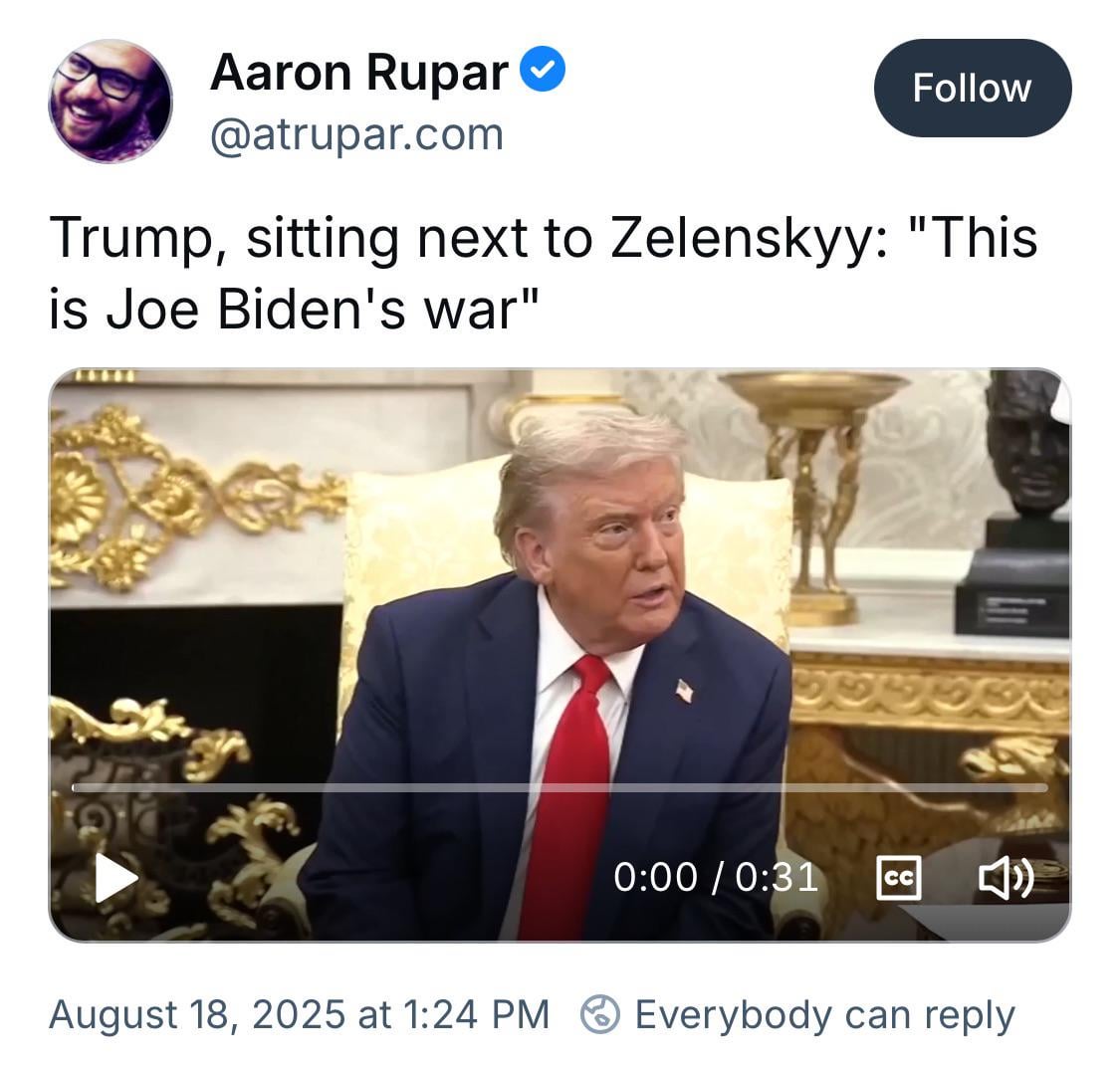Mute the video using the speaker icon
The image size is (1120, 1068).
(x=1005, y=877)
